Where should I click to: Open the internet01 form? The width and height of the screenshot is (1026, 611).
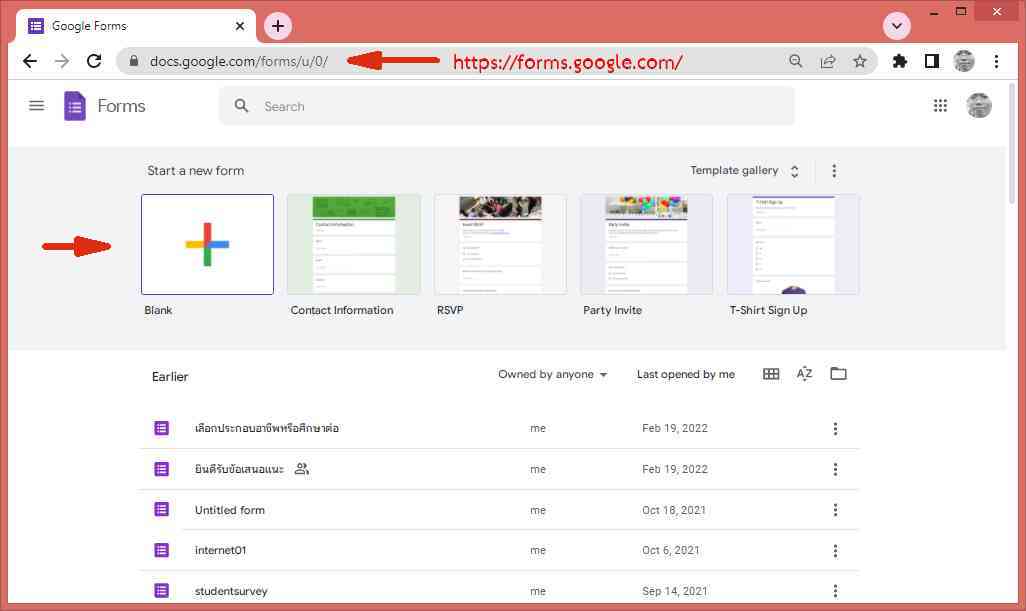tap(220, 550)
